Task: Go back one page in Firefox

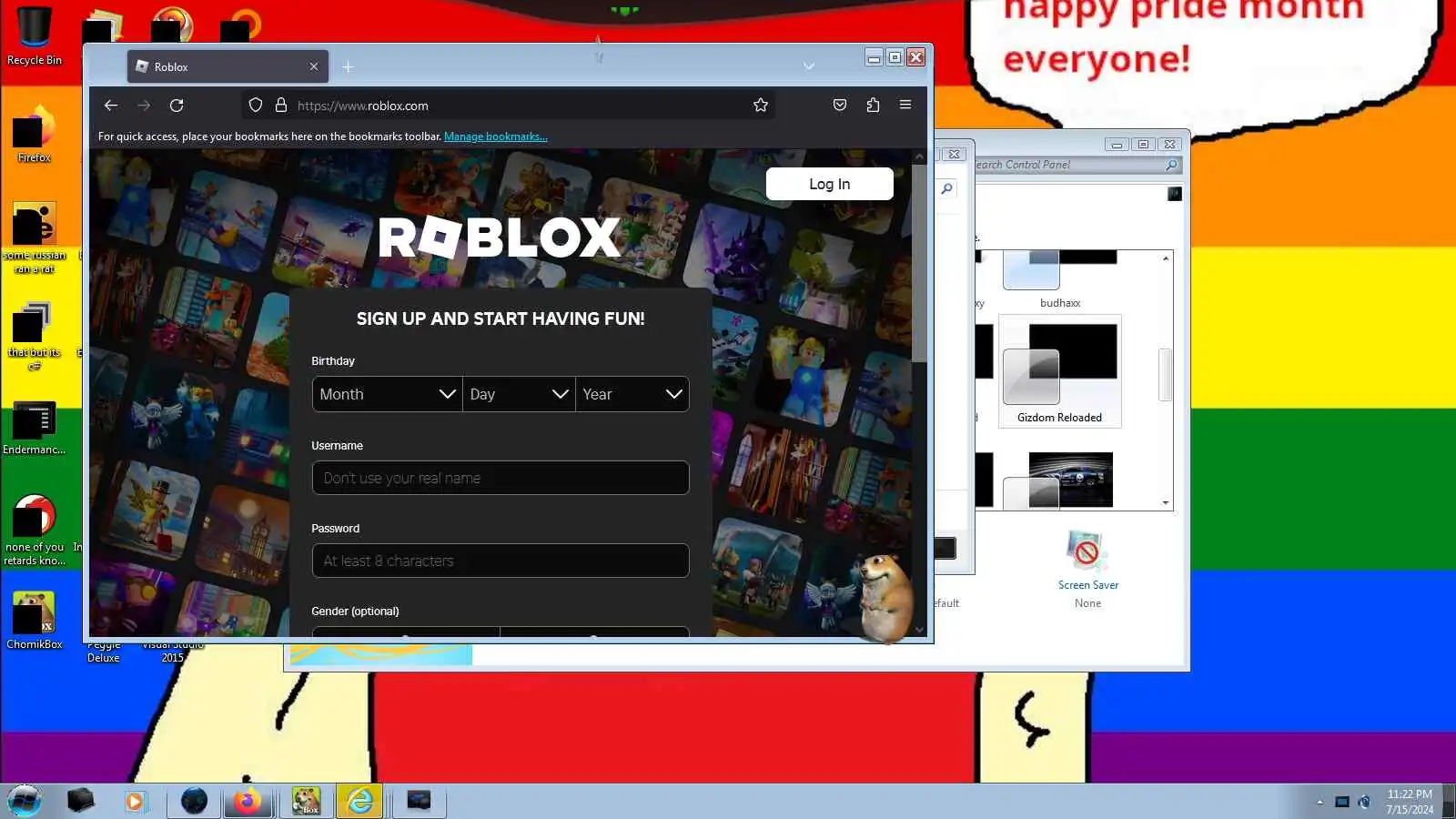Action: (x=111, y=106)
